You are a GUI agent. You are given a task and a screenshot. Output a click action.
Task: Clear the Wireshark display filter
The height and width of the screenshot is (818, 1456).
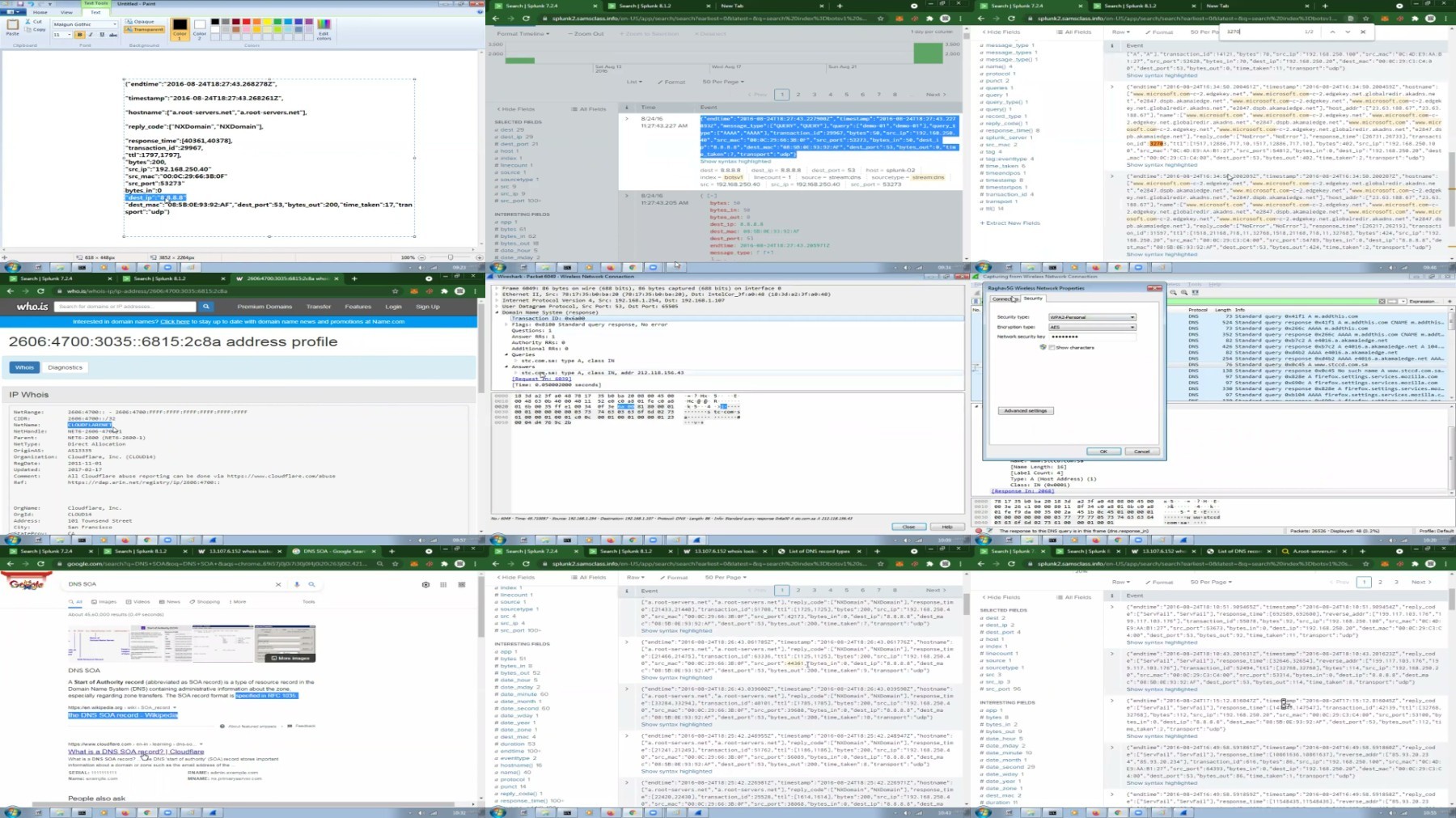coord(1382,301)
